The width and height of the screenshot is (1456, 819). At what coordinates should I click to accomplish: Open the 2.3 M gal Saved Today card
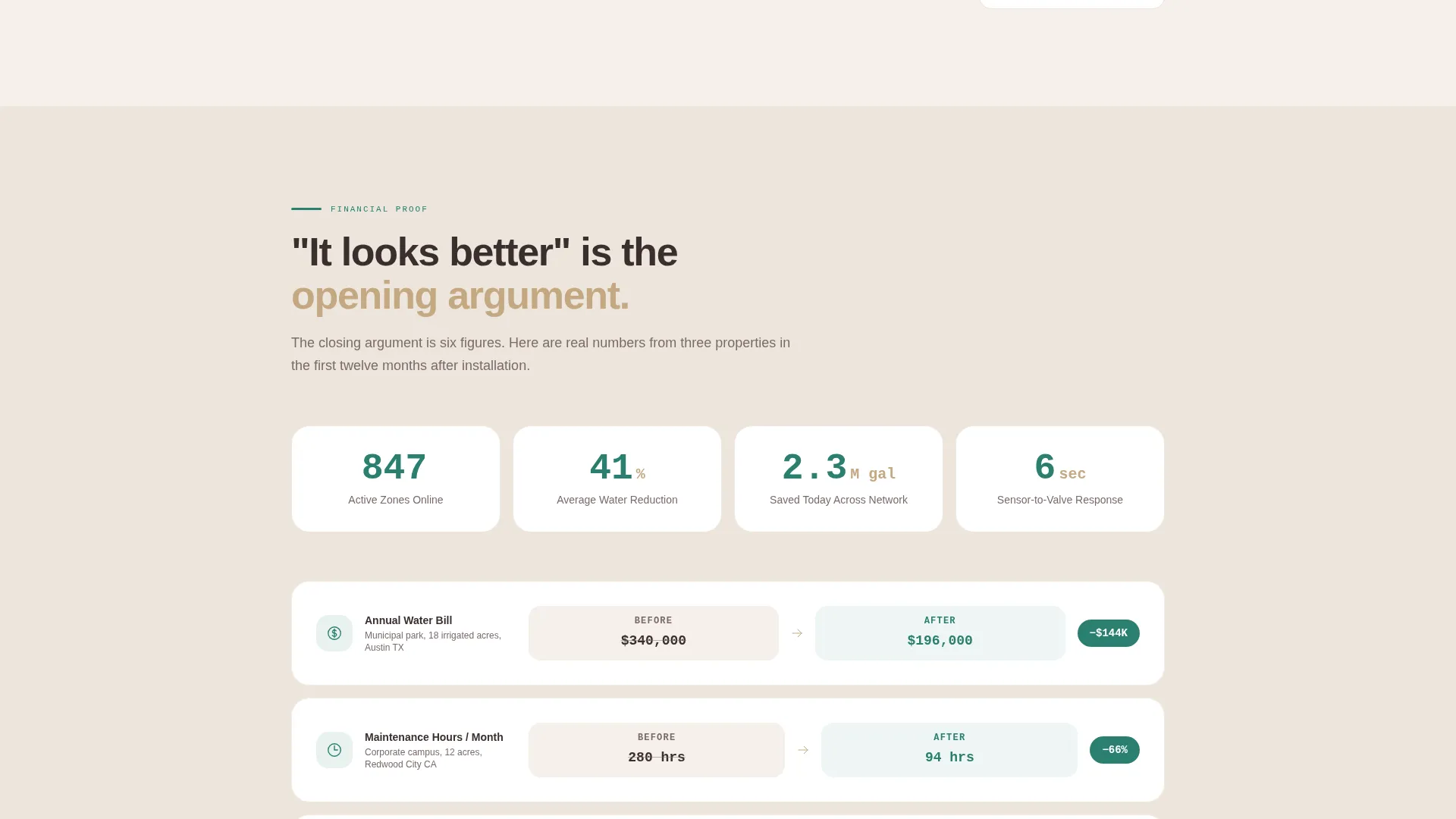click(839, 479)
